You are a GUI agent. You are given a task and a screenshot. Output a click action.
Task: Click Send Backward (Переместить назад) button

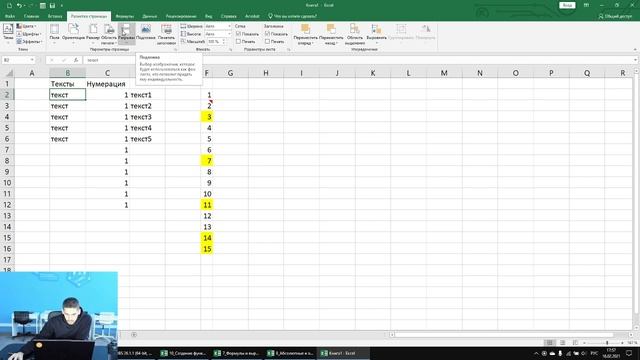coord(331,34)
